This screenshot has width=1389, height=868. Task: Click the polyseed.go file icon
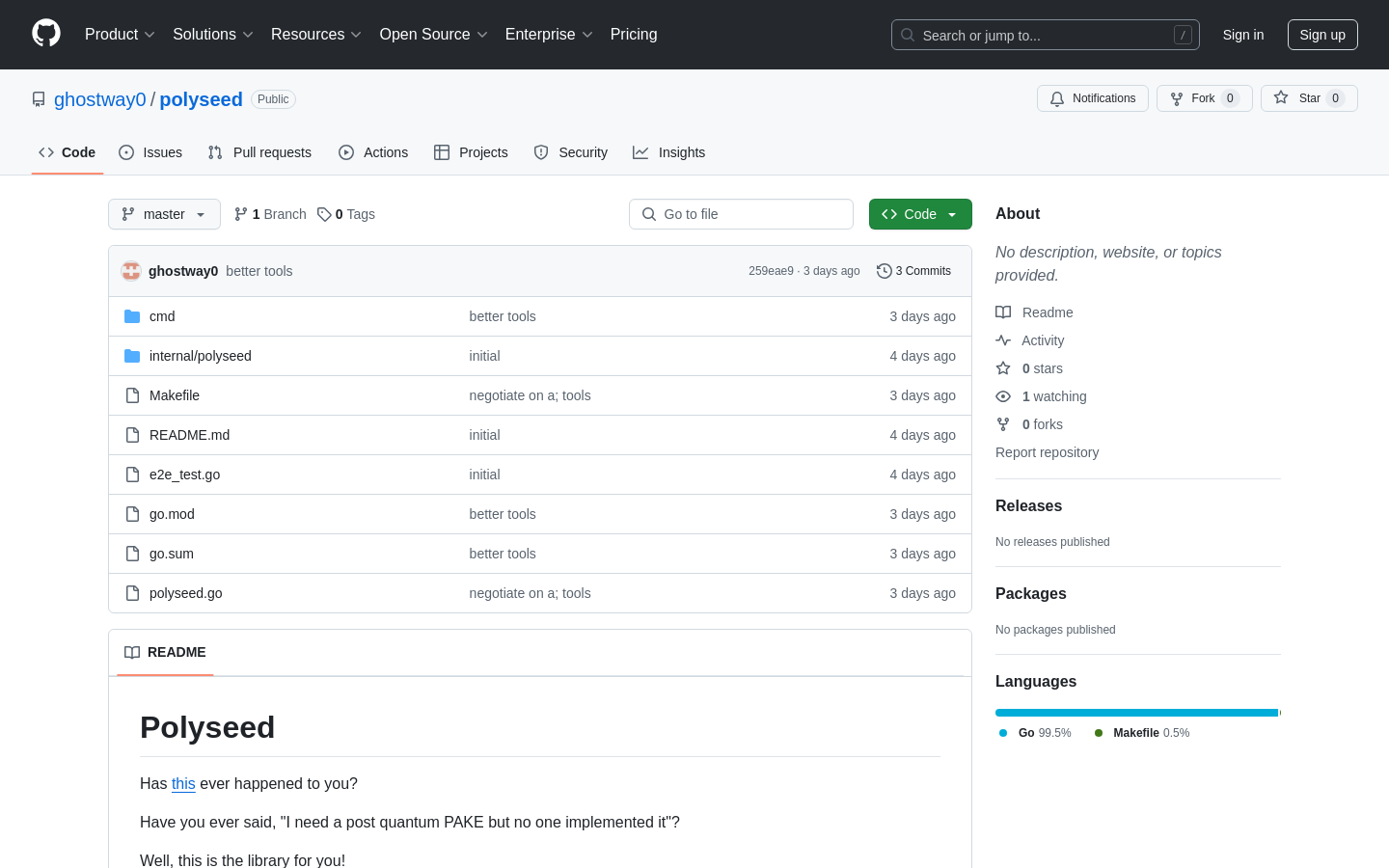(x=132, y=593)
